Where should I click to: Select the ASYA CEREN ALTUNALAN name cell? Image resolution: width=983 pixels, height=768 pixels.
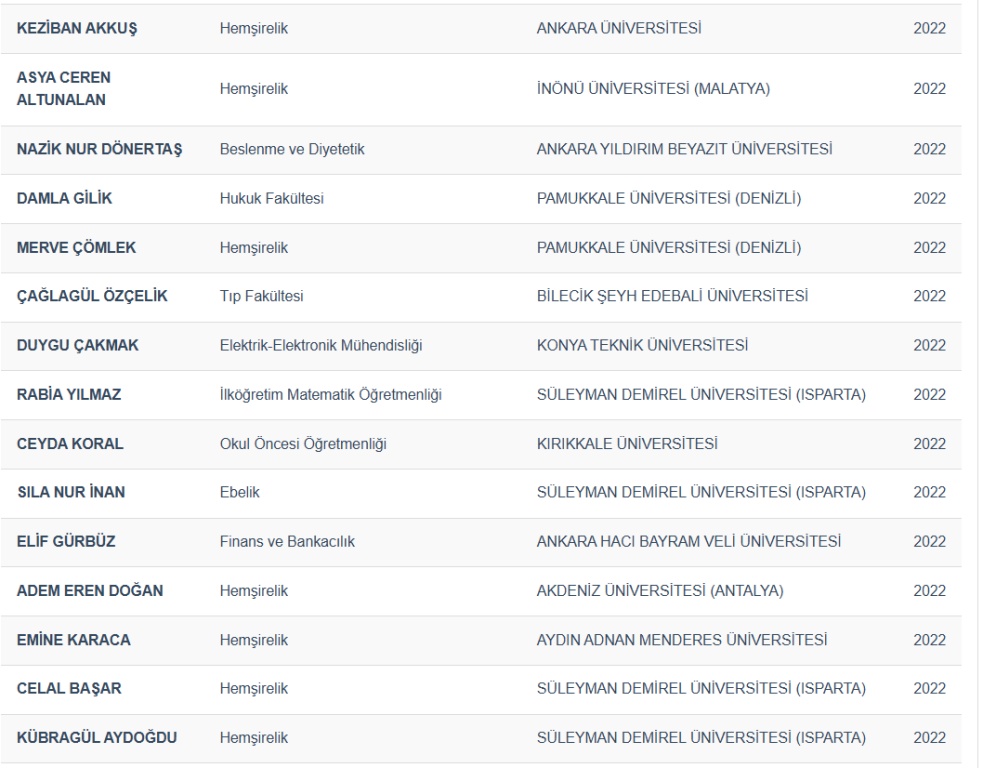click(64, 90)
